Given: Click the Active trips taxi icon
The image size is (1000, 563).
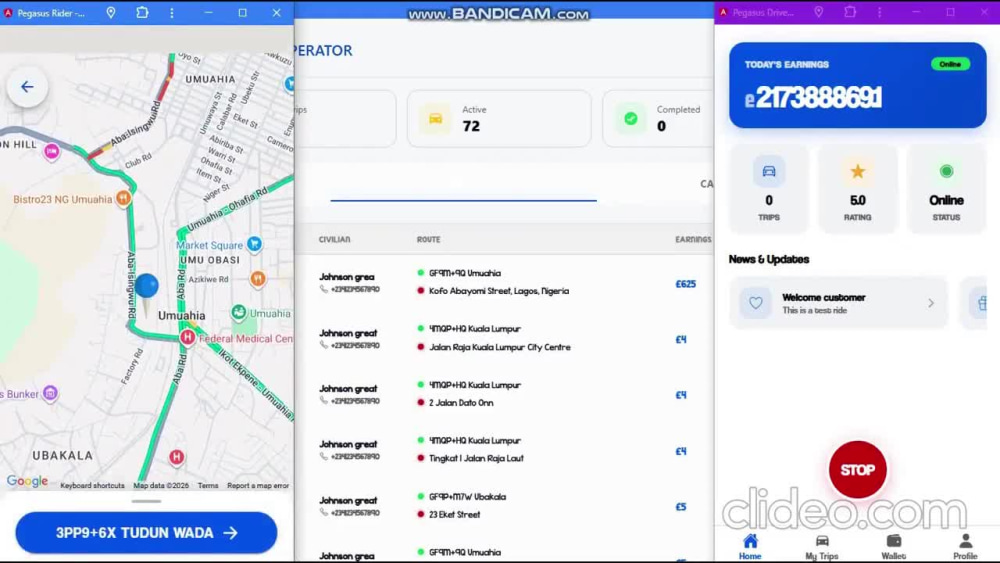Looking at the screenshot, I should pos(436,119).
